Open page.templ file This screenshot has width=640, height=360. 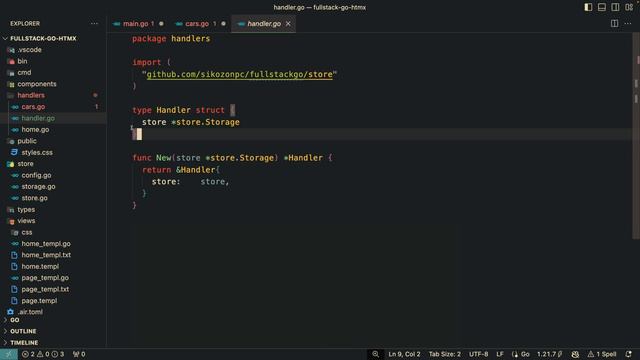(39, 301)
